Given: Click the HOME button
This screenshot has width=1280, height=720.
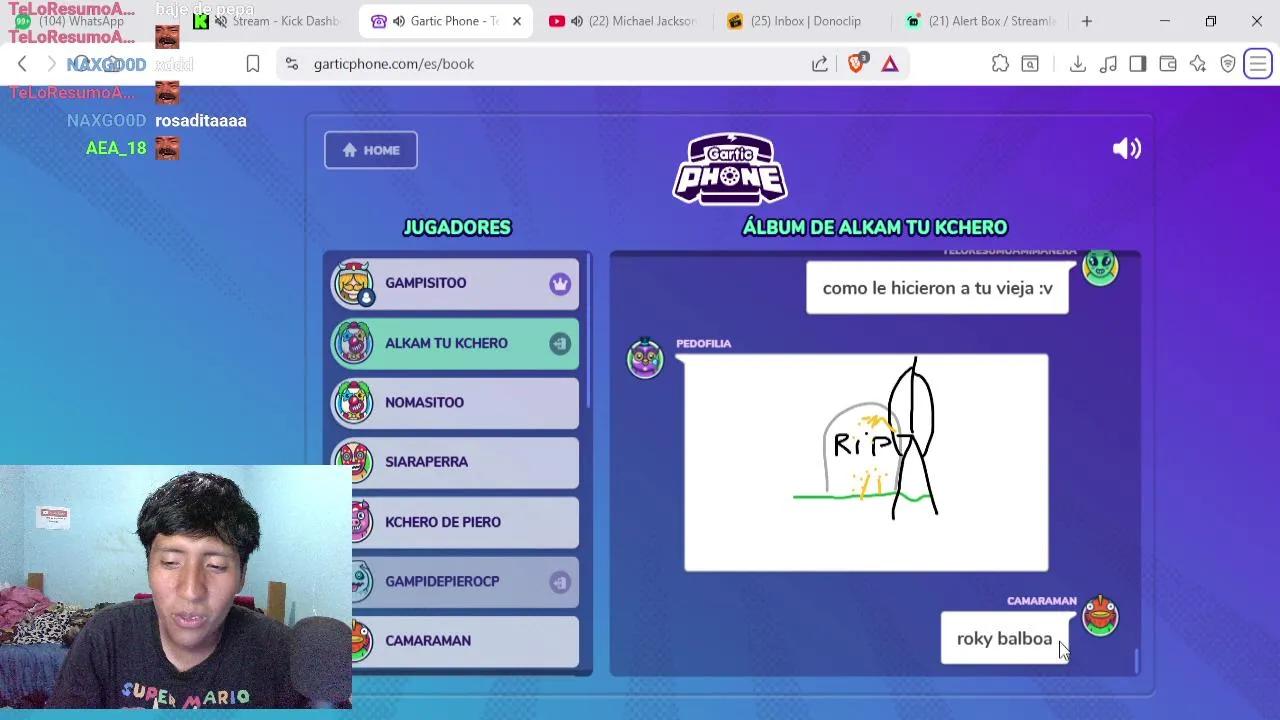Looking at the screenshot, I should [371, 150].
